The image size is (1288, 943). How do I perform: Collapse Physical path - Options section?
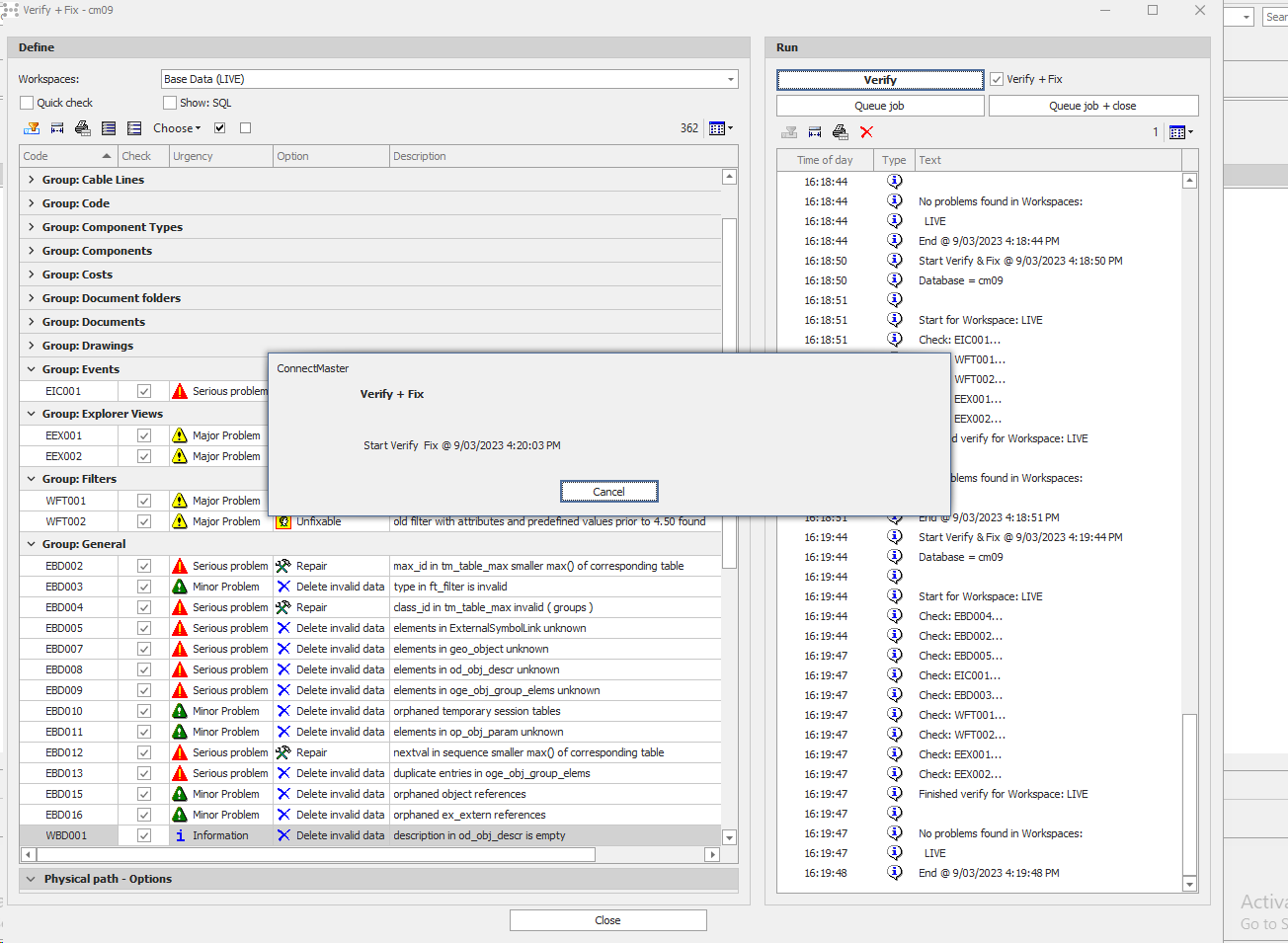point(31,879)
